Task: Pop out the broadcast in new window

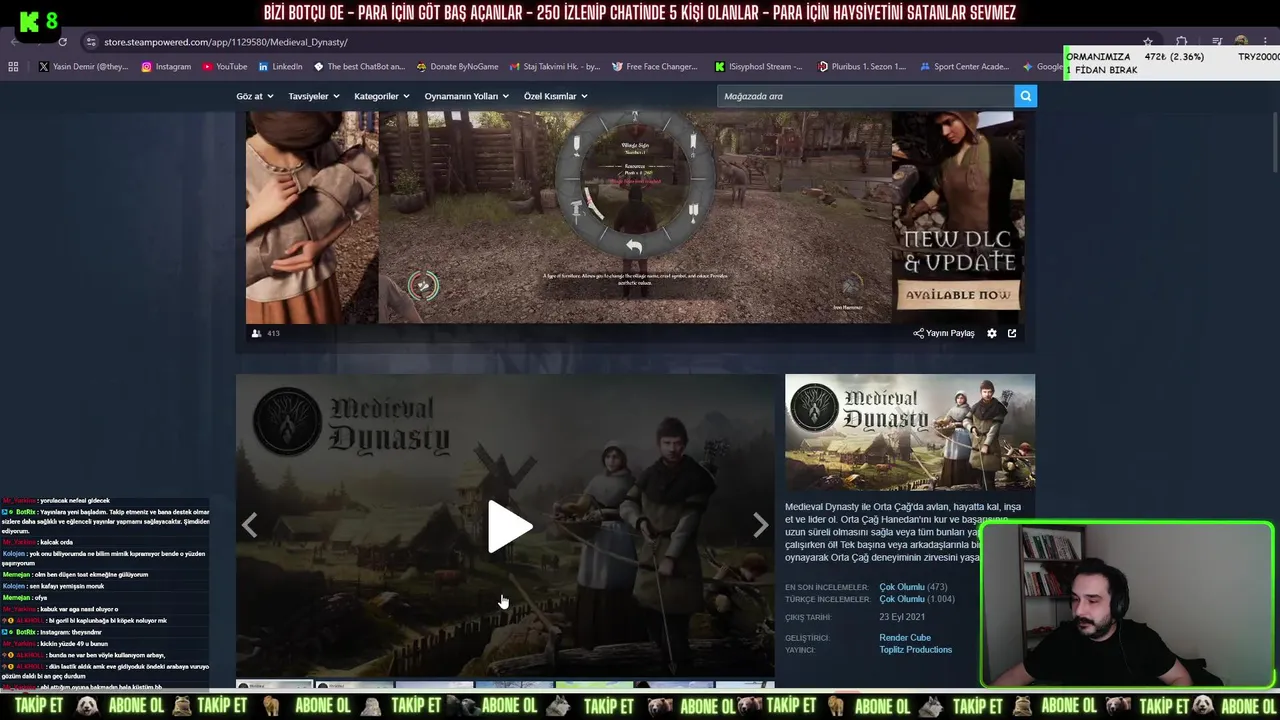Action: pos(1012,333)
